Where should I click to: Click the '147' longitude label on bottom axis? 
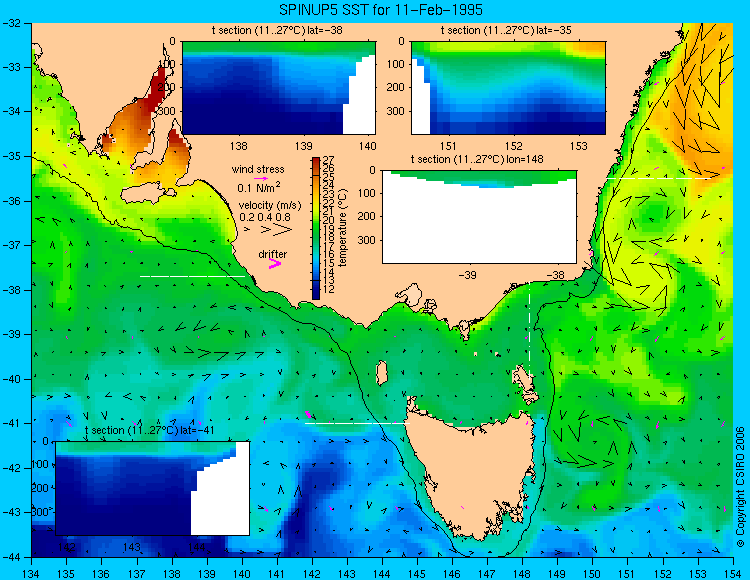point(487,574)
